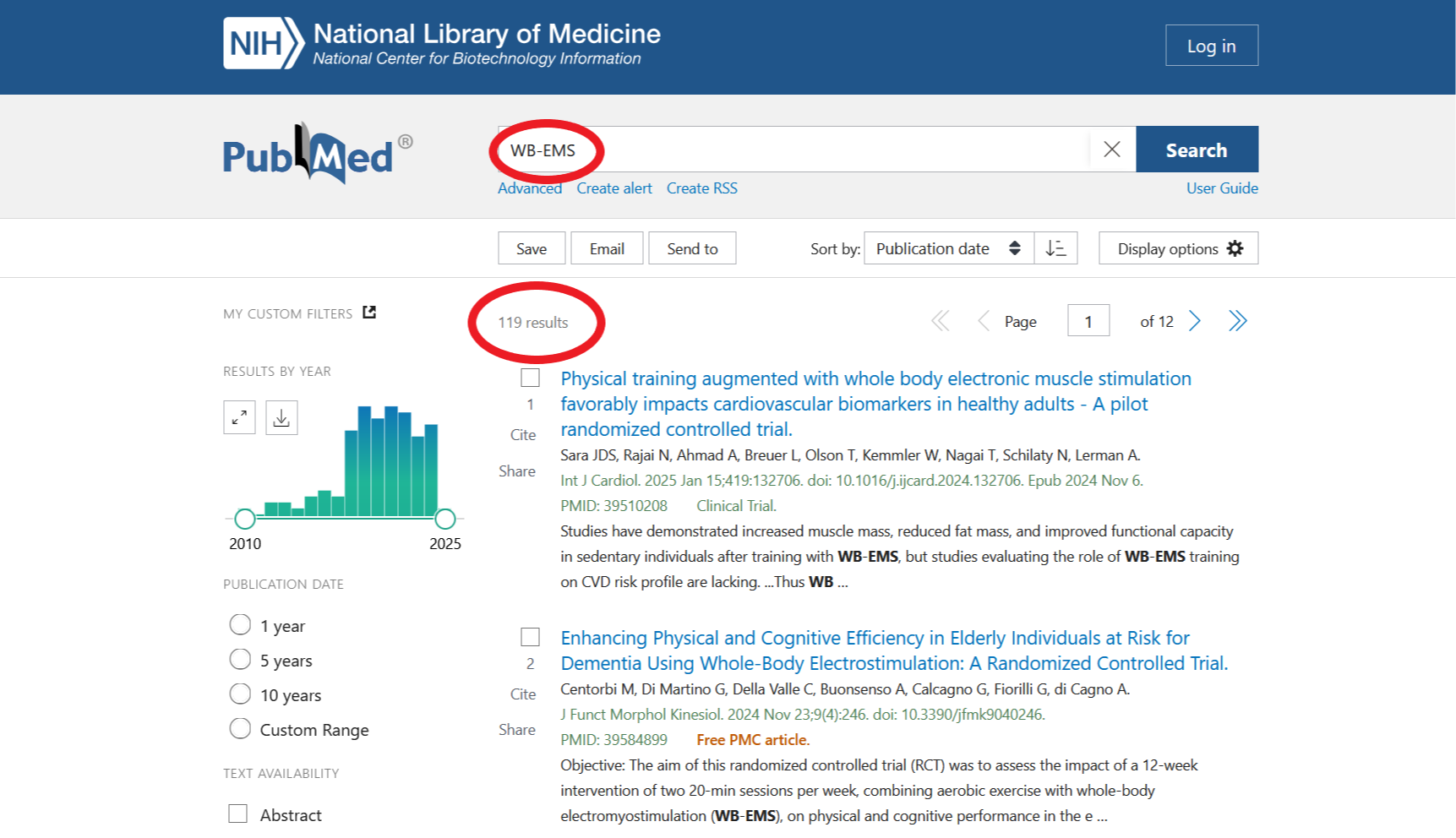This screenshot has height=838, width=1456.
Task: Click Share for result 1
Action: coord(517,471)
